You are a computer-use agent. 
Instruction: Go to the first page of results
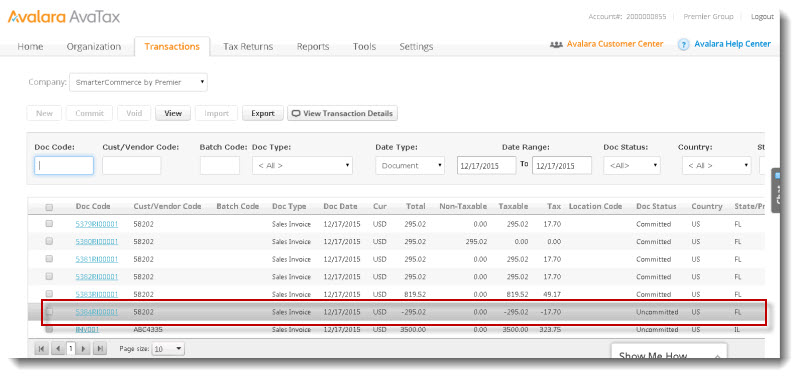point(41,349)
